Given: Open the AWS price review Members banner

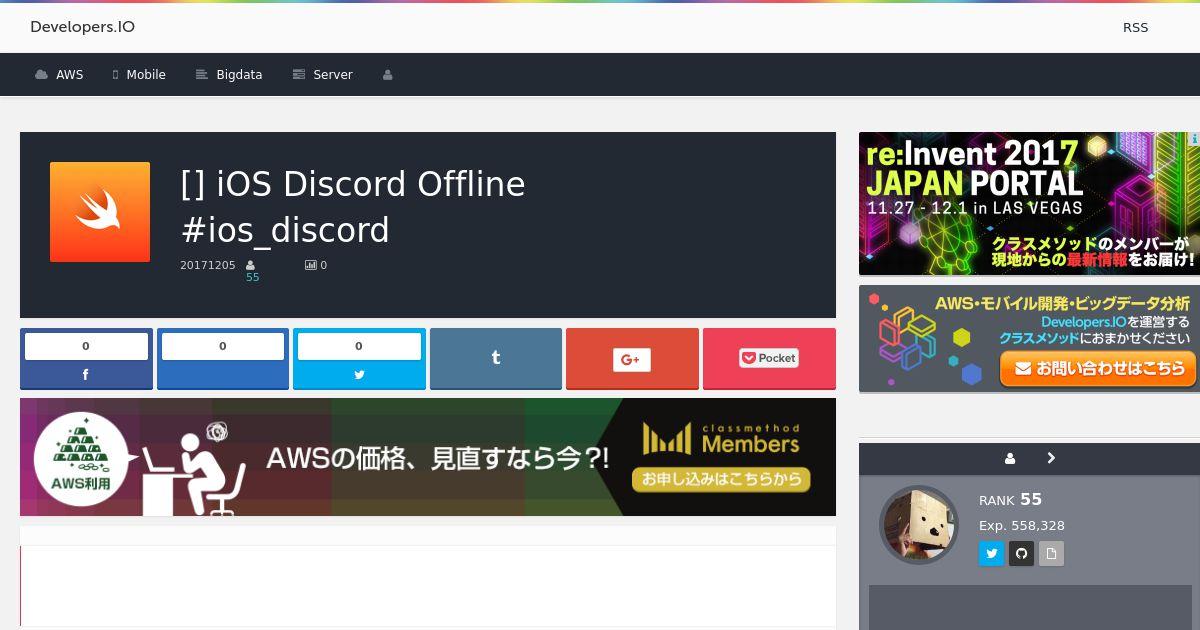Looking at the screenshot, I should (x=428, y=457).
